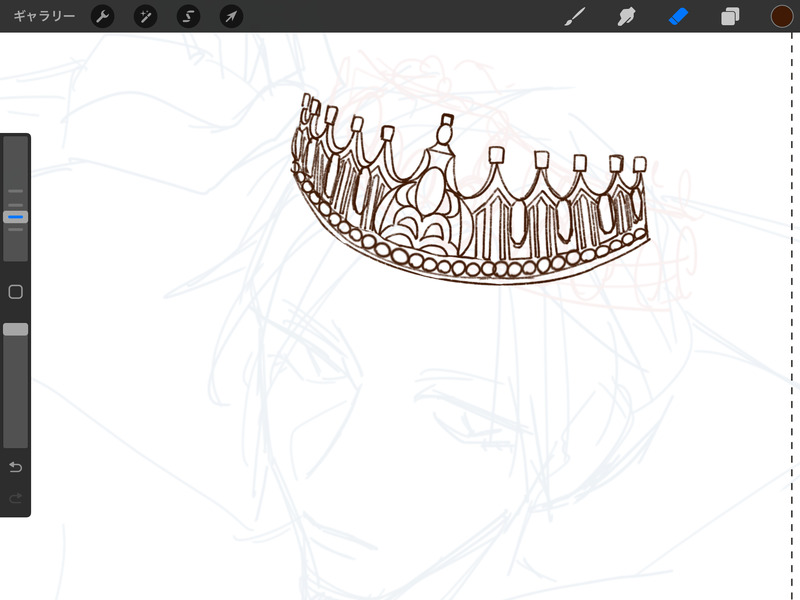Select the Brush tool
The height and width of the screenshot is (600, 800).
[575, 16]
